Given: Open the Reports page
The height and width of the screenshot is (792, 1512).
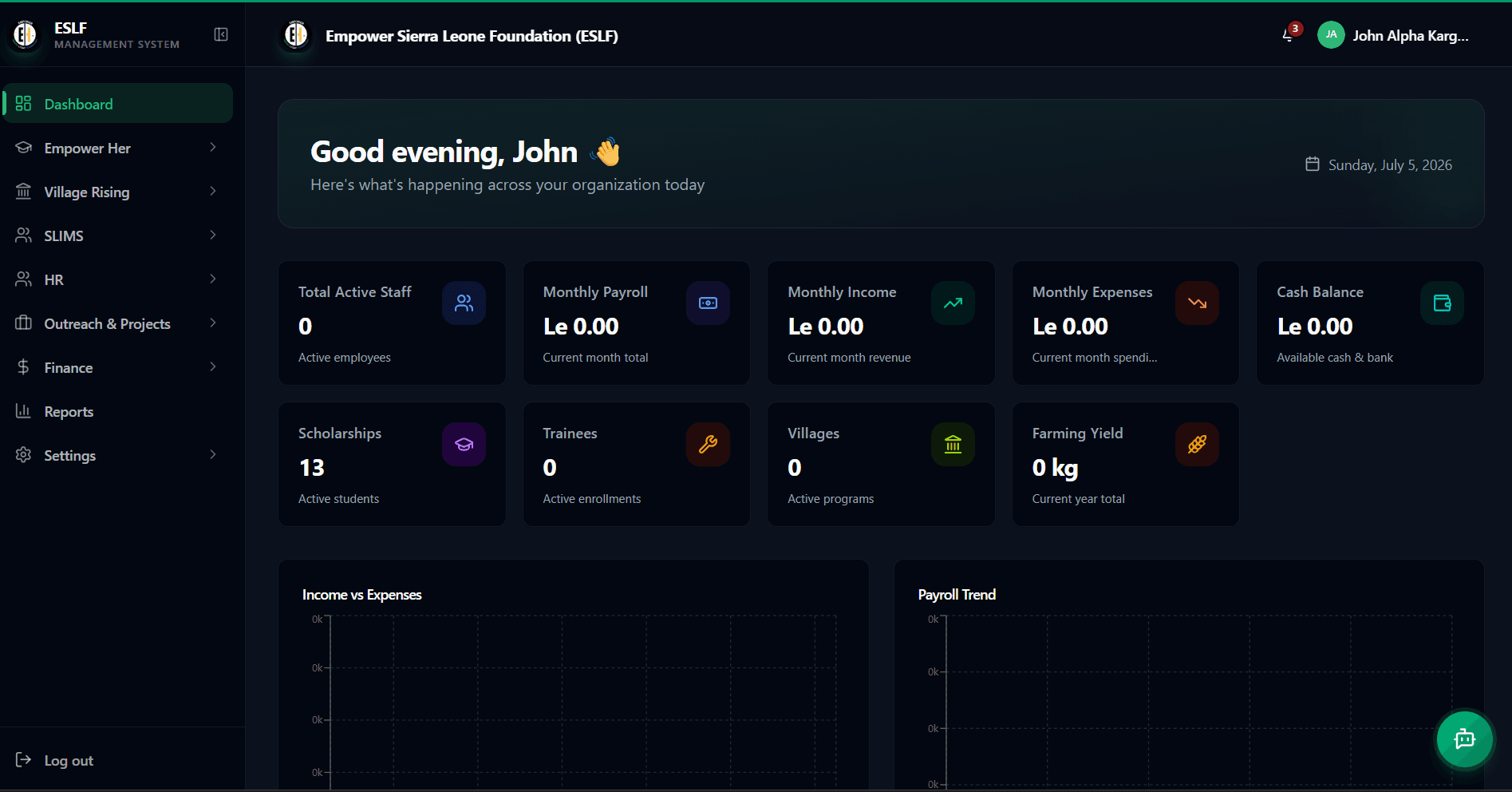Looking at the screenshot, I should [117, 411].
